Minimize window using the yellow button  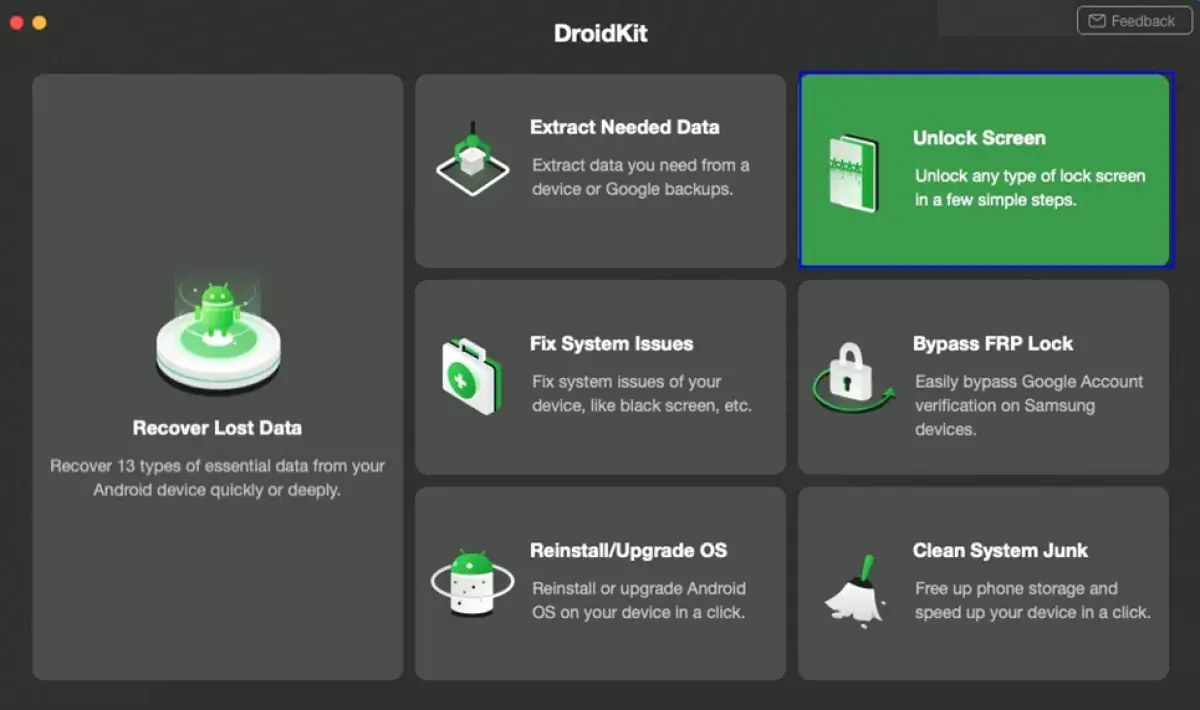pos(39,22)
